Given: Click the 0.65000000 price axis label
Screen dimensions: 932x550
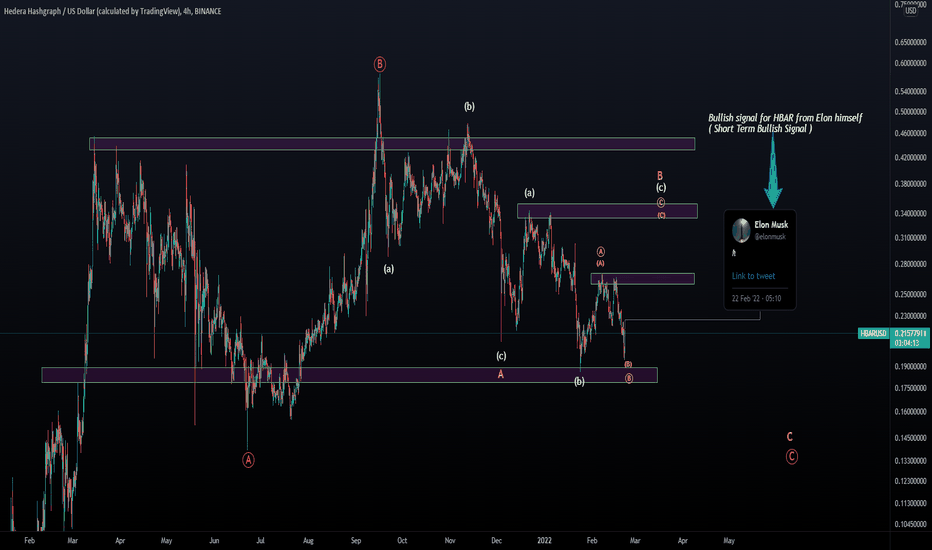Looking at the screenshot, I should [x=910, y=43].
